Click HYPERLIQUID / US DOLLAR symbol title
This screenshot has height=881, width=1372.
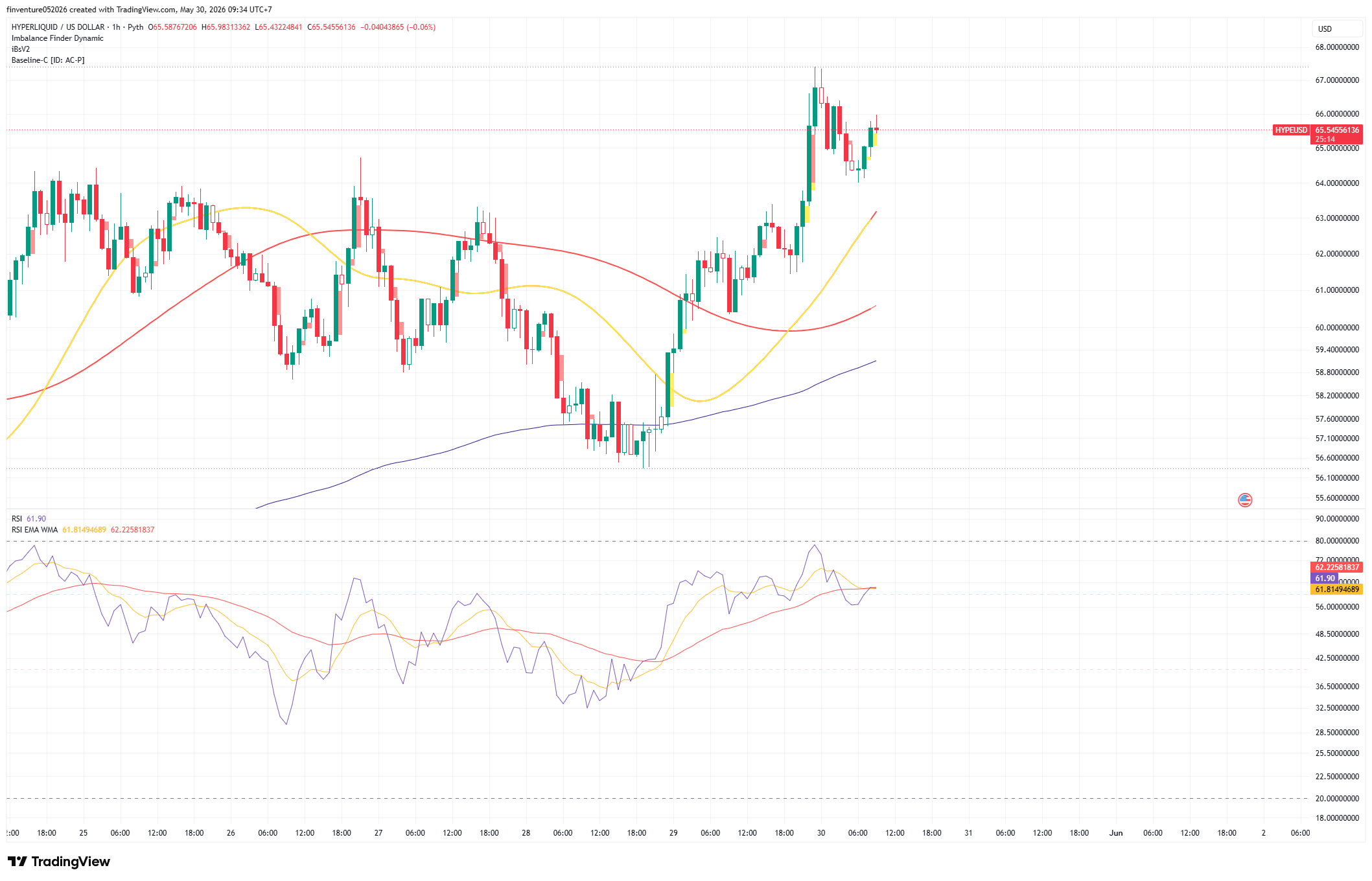tap(58, 27)
